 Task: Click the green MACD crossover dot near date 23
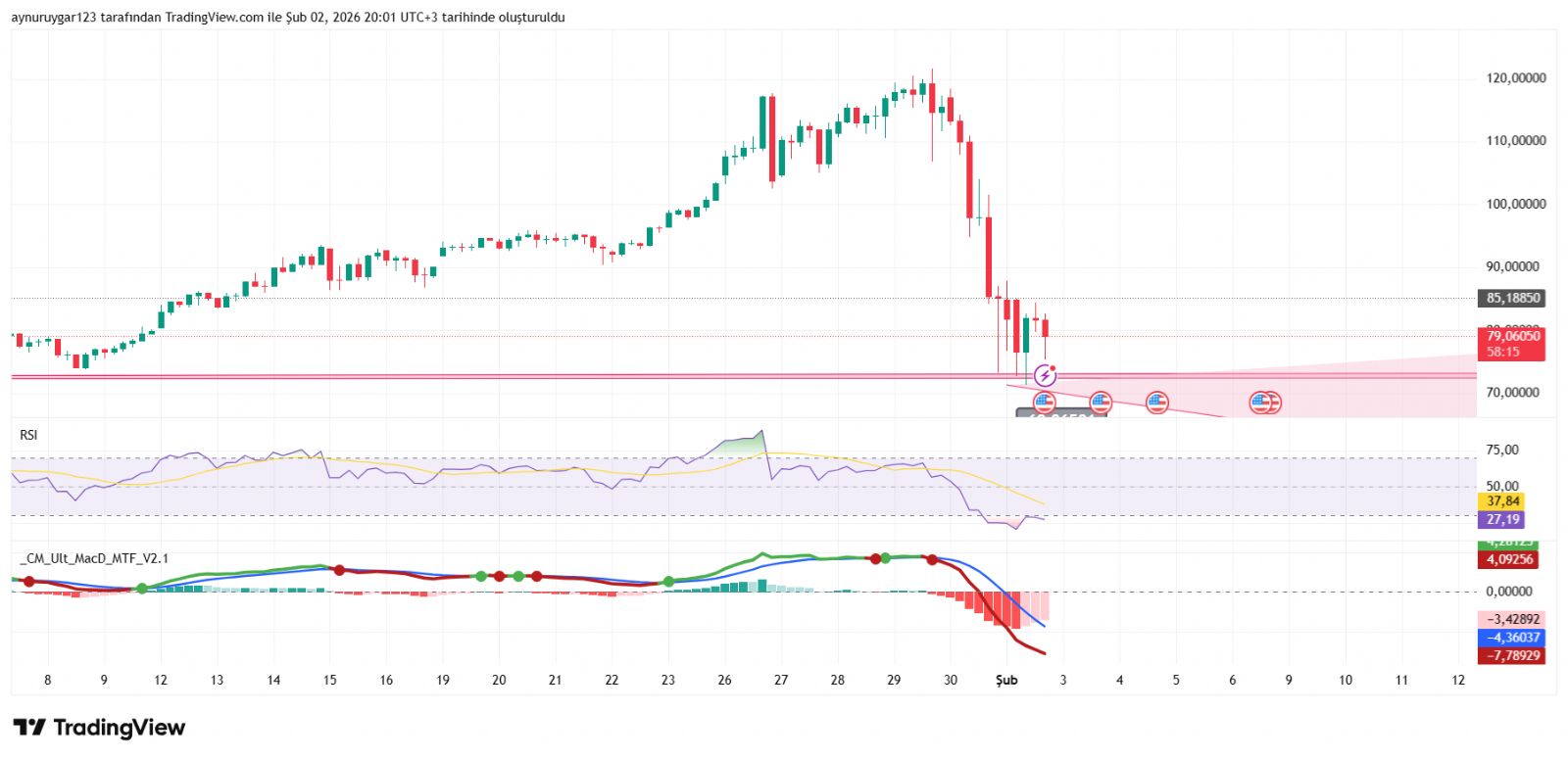668,582
